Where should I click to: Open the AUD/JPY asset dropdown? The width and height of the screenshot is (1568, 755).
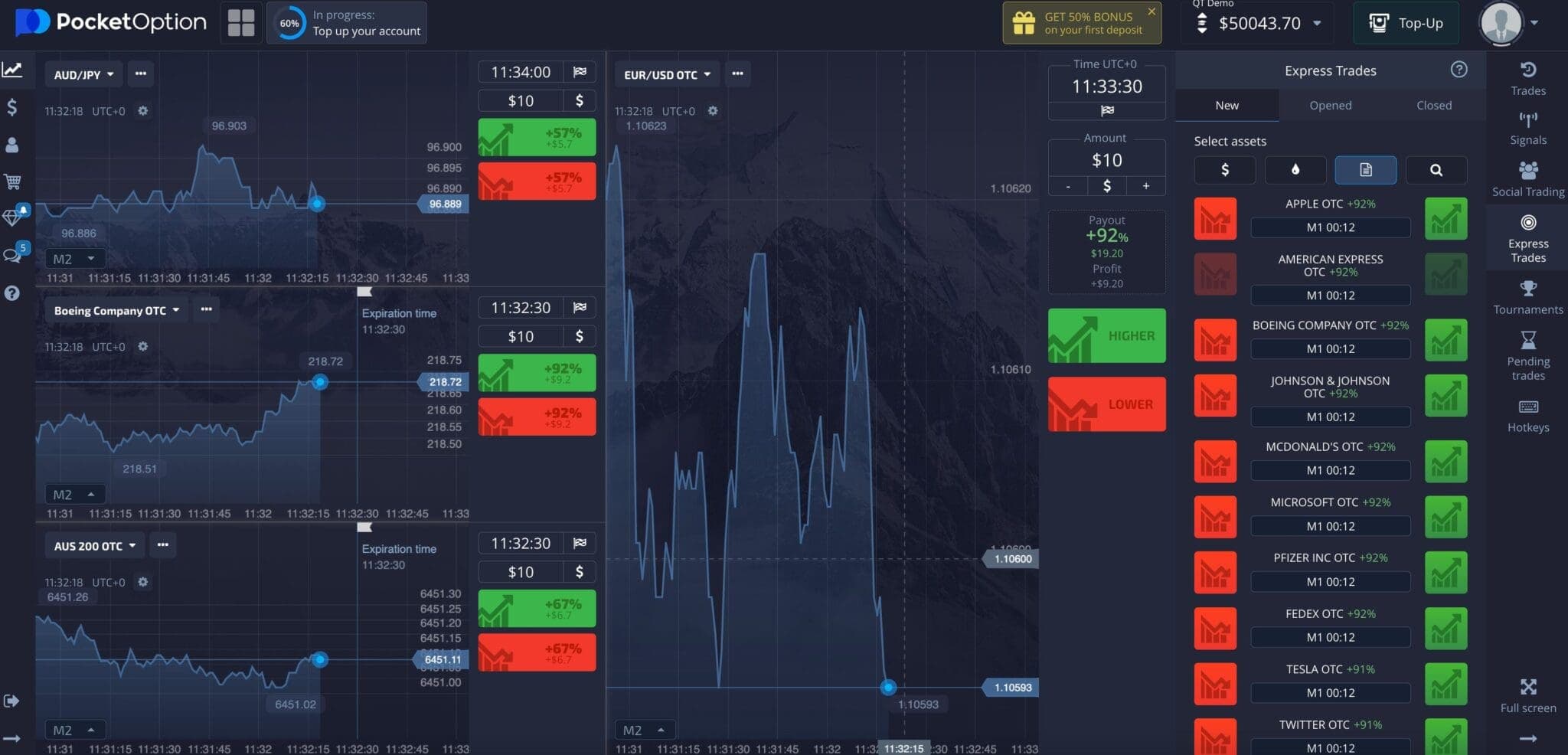tap(83, 74)
